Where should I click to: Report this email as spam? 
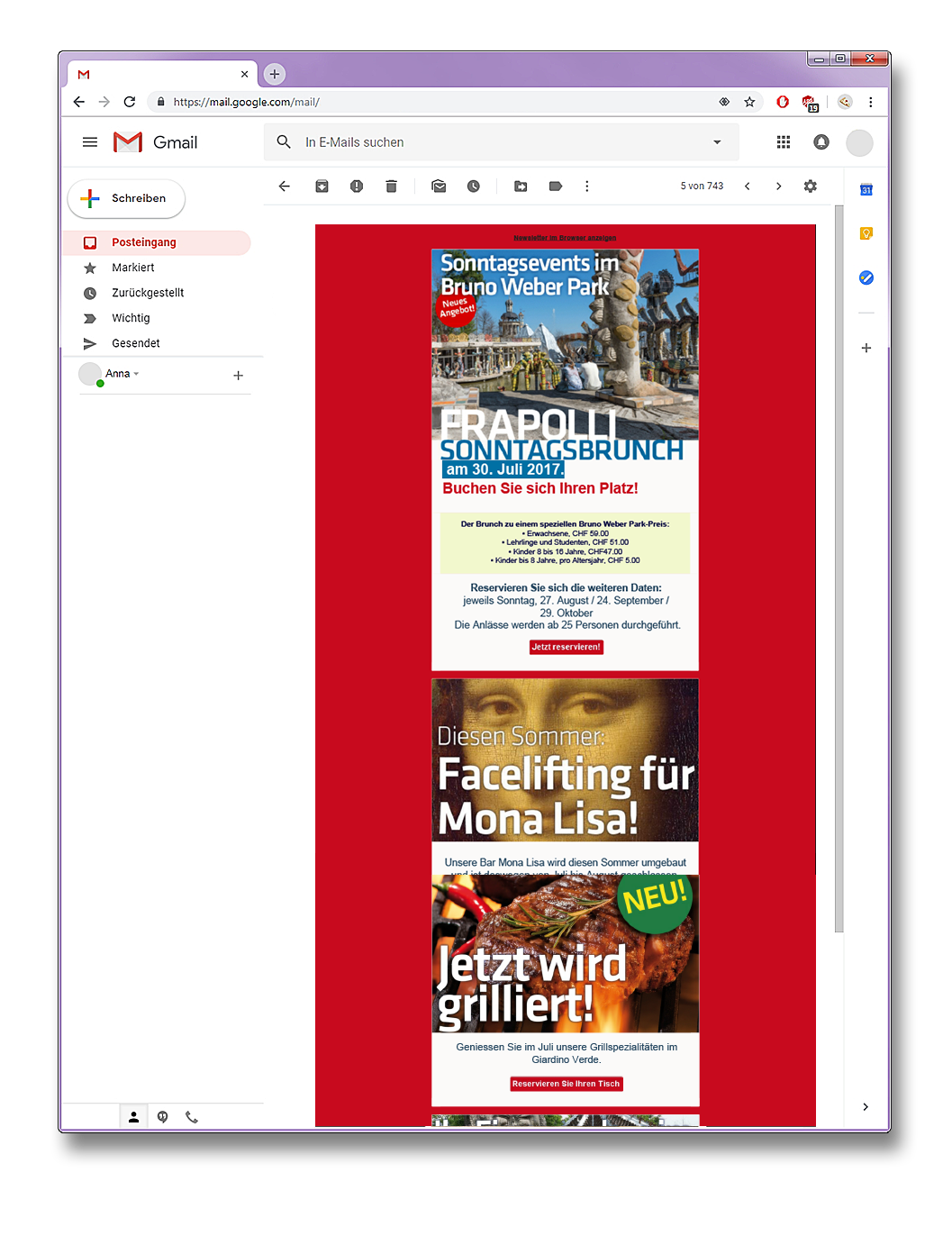[357, 186]
